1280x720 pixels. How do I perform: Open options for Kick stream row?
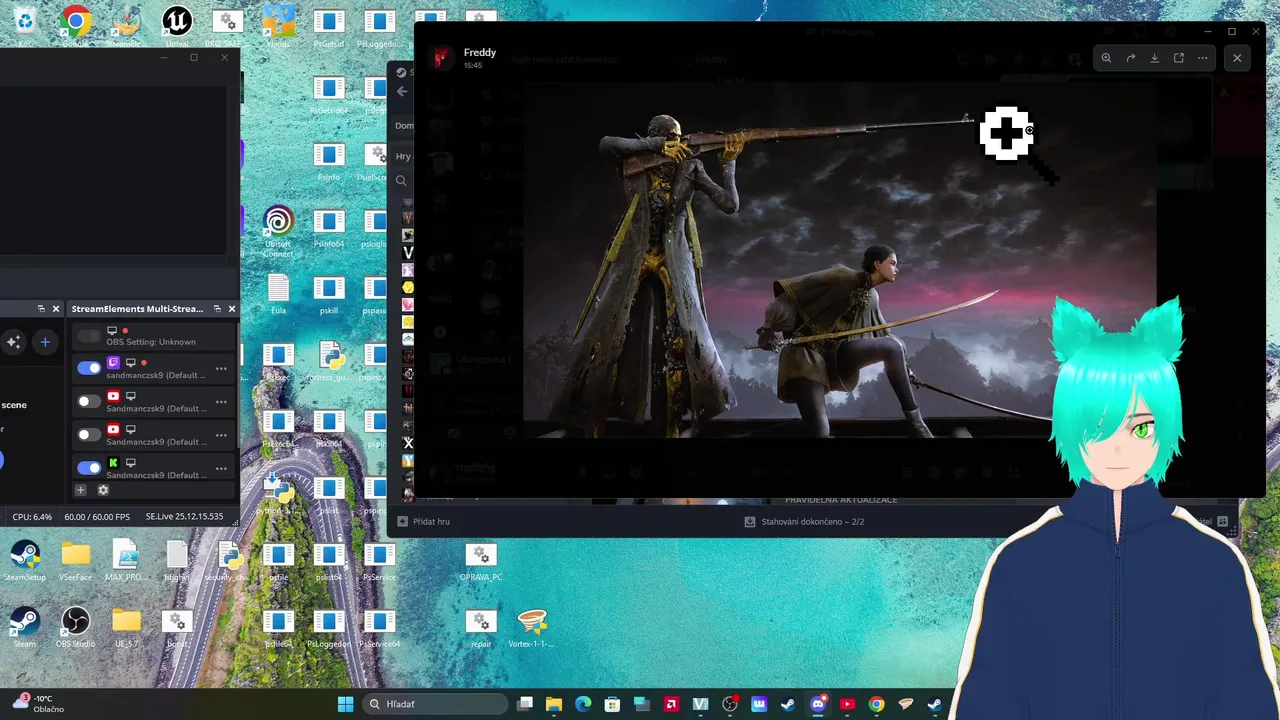coord(221,468)
